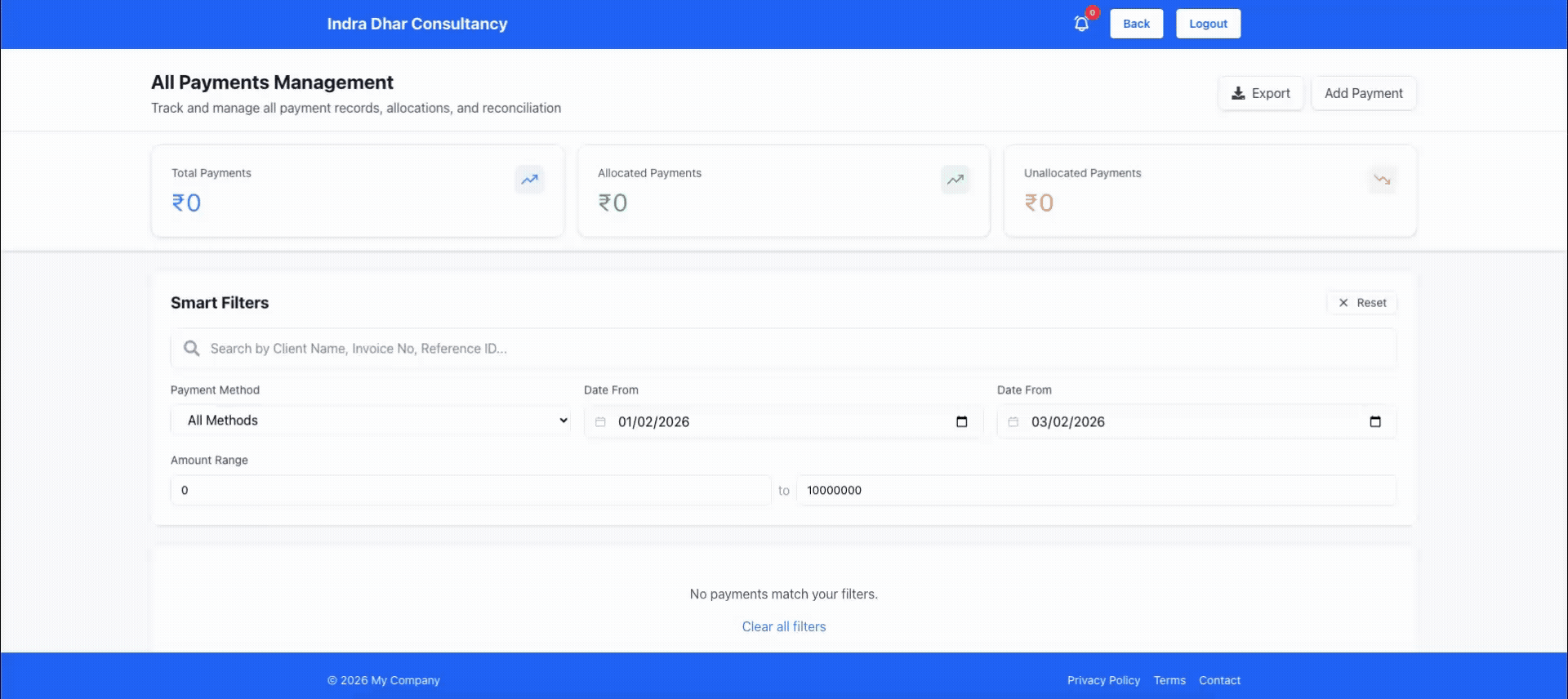Viewport: 1568px width, 699px height.
Task: Click the Allocated Payments trend icon
Action: [x=955, y=180]
